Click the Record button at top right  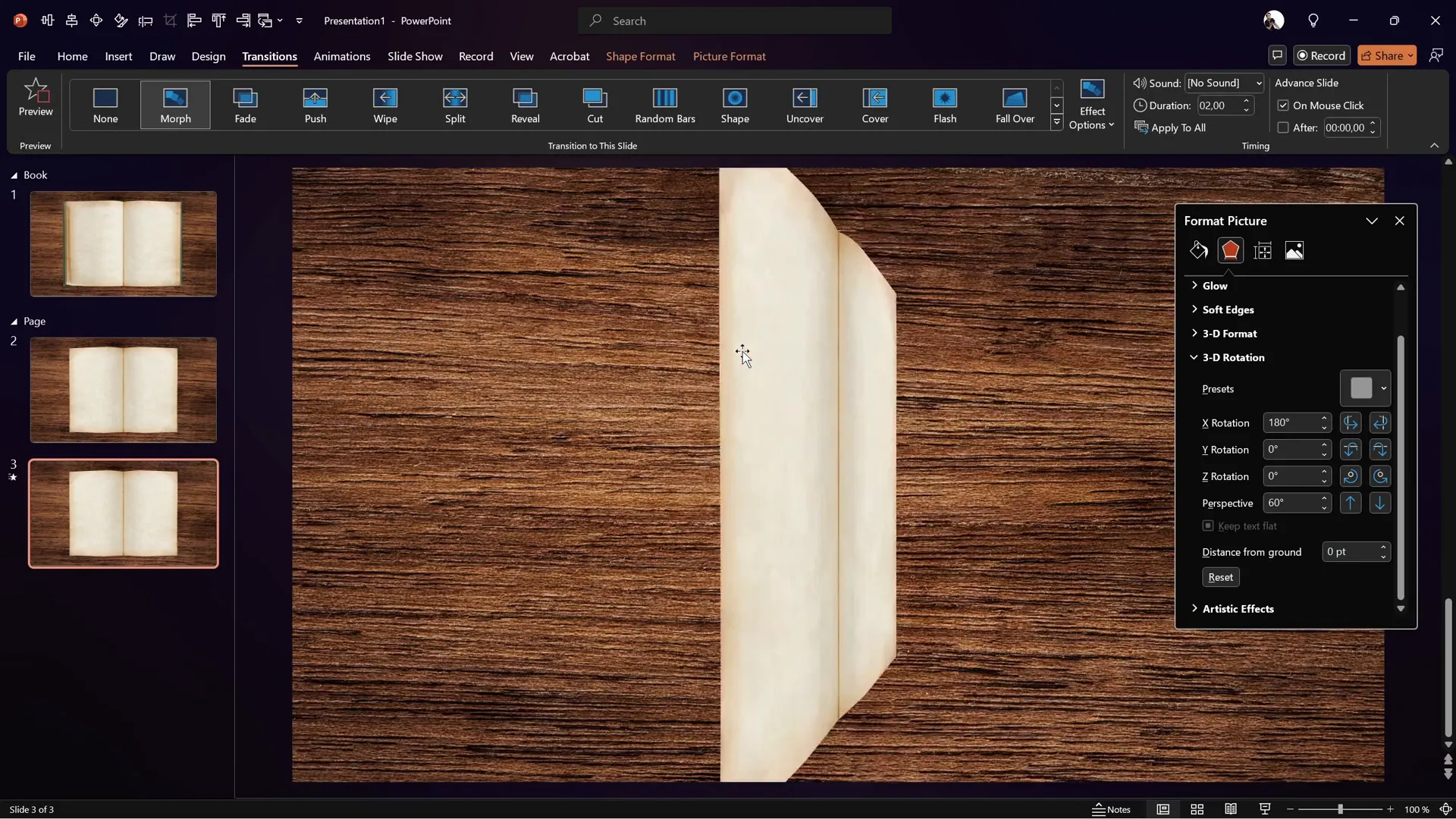point(1321,55)
